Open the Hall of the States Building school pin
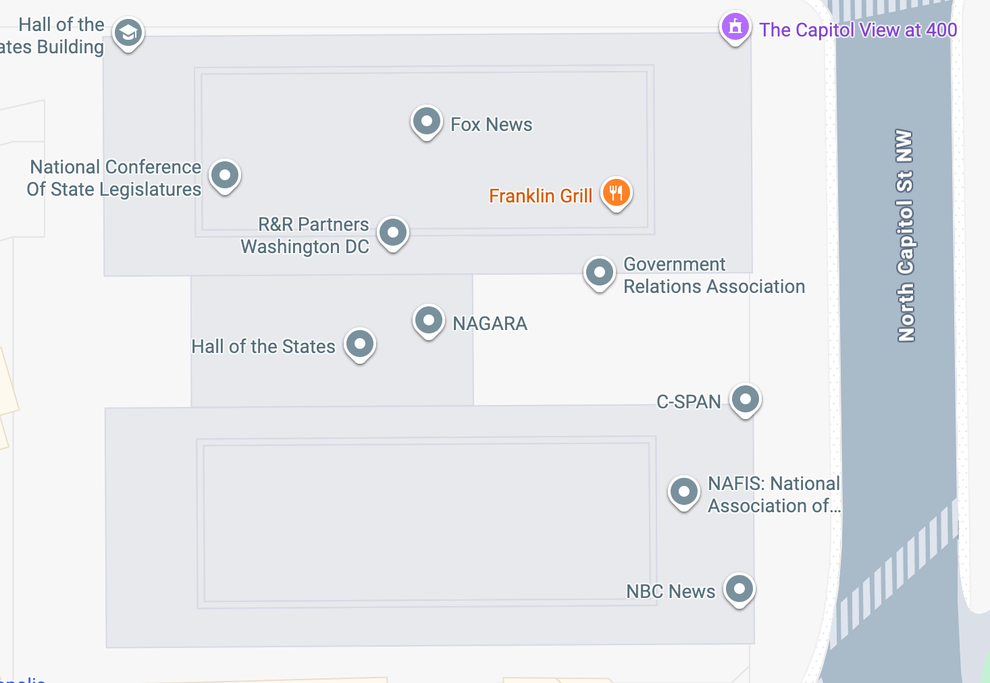 click(127, 33)
